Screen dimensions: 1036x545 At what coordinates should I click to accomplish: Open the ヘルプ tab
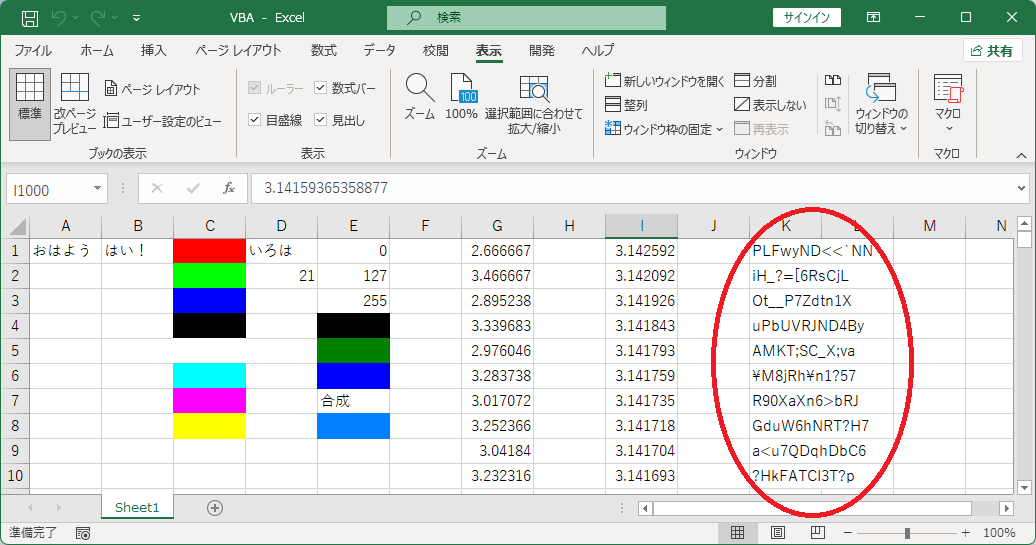click(x=597, y=51)
